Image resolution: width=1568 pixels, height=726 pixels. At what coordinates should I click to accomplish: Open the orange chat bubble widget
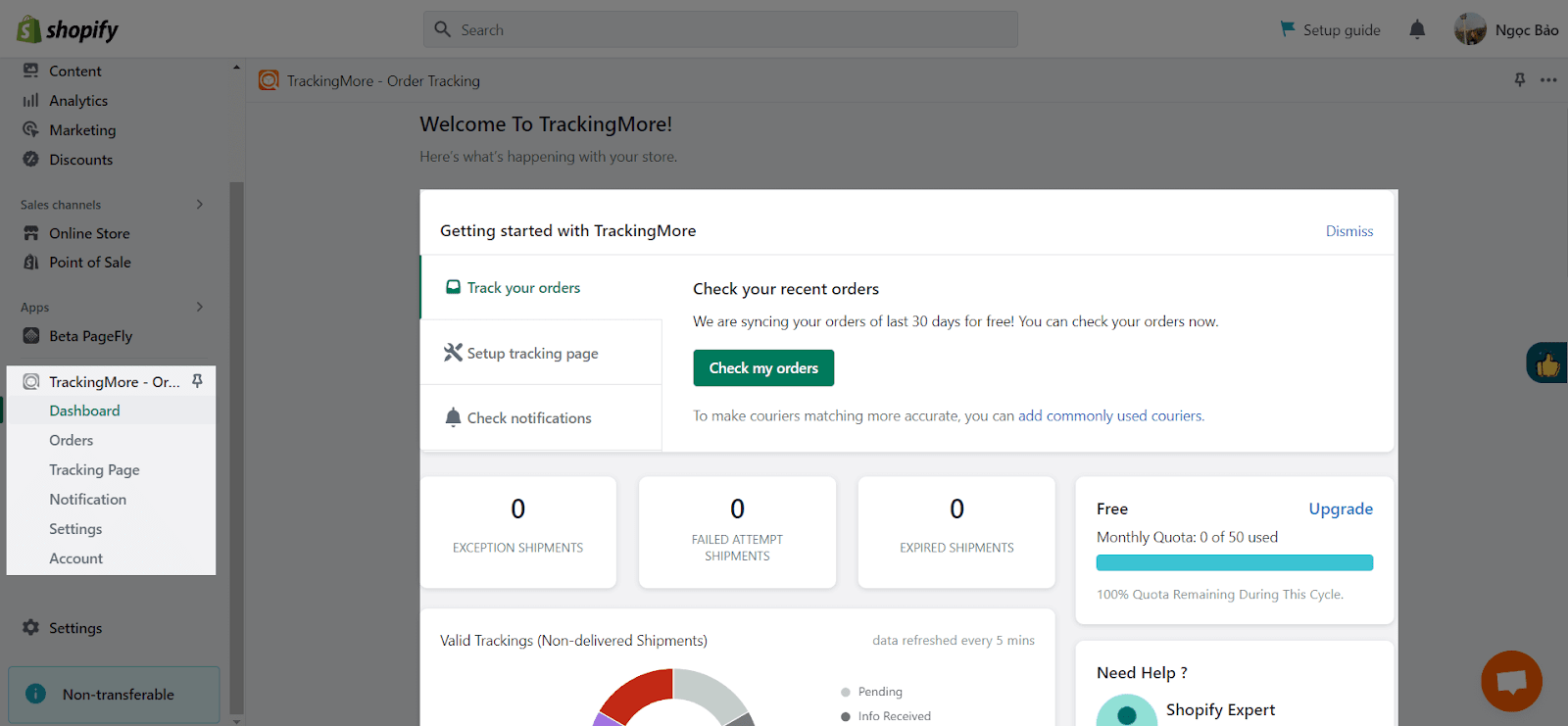(1512, 681)
